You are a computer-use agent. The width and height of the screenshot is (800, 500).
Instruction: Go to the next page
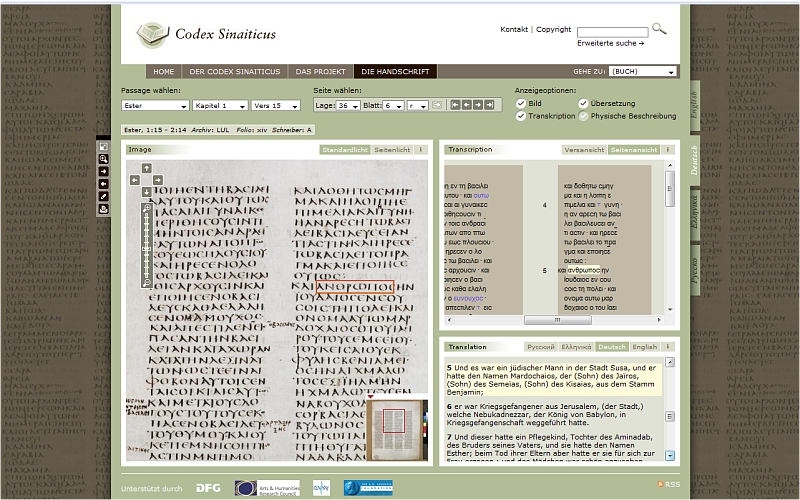478,105
